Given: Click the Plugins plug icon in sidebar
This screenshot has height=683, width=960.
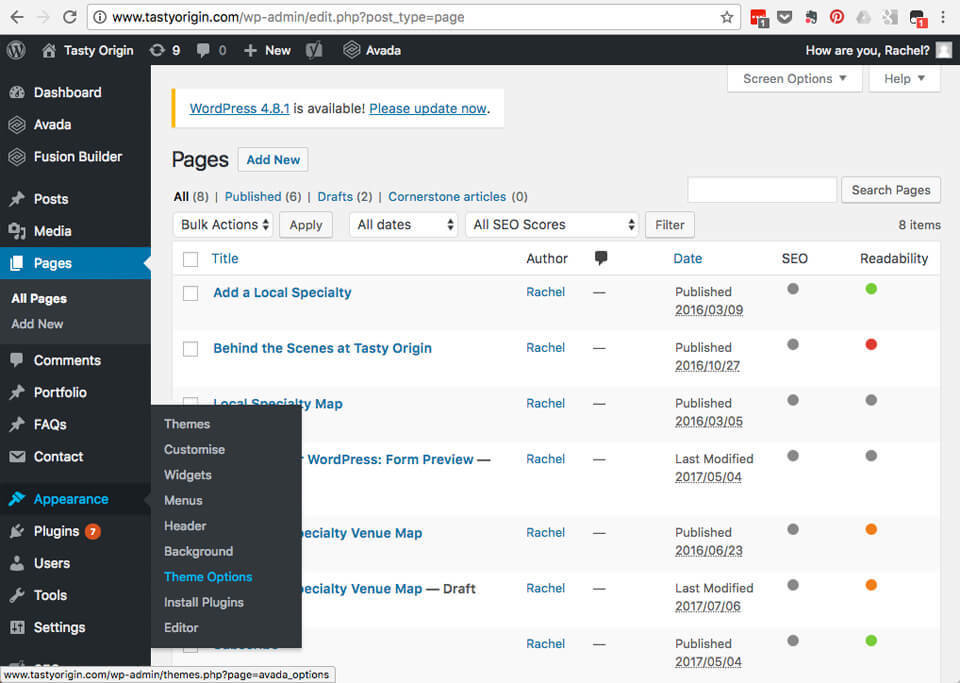Looking at the screenshot, I should (17, 531).
